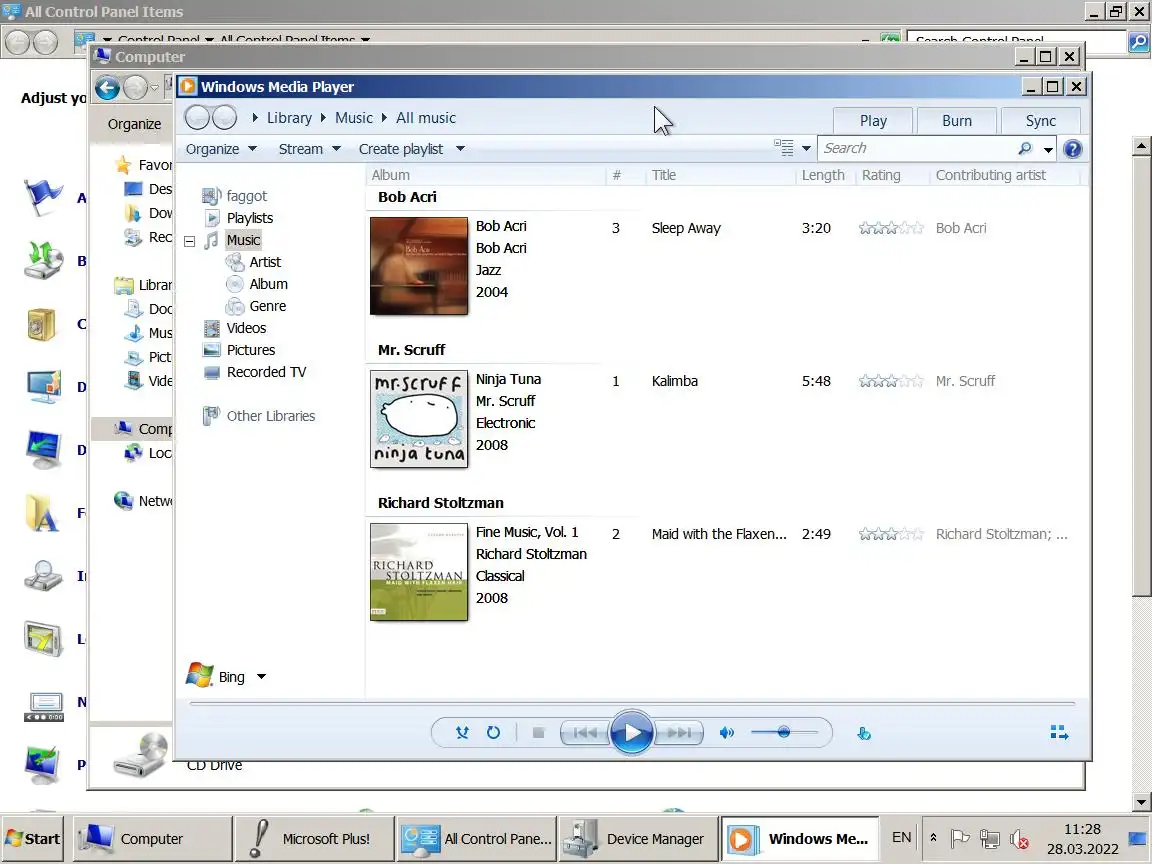This screenshot has width=1152, height=864.
Task: Switch to the Play tab
Action: 873,120
